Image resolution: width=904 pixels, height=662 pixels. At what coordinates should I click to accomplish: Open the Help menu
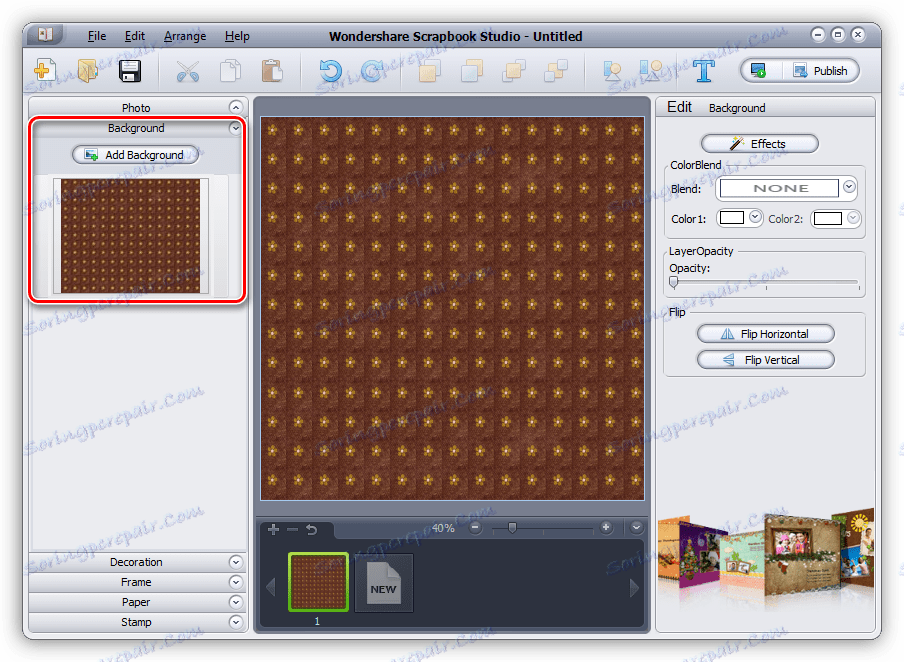[x=237, y=36]
